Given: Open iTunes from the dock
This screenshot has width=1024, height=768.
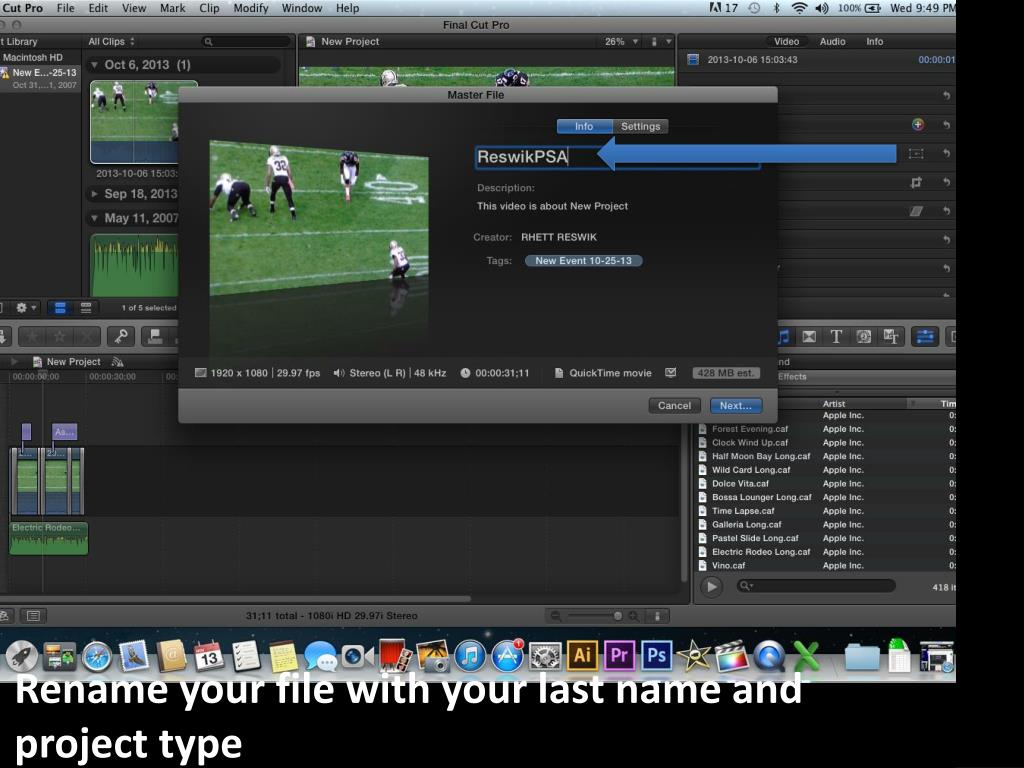Looking at the screenshot, I should coord(469,656).
